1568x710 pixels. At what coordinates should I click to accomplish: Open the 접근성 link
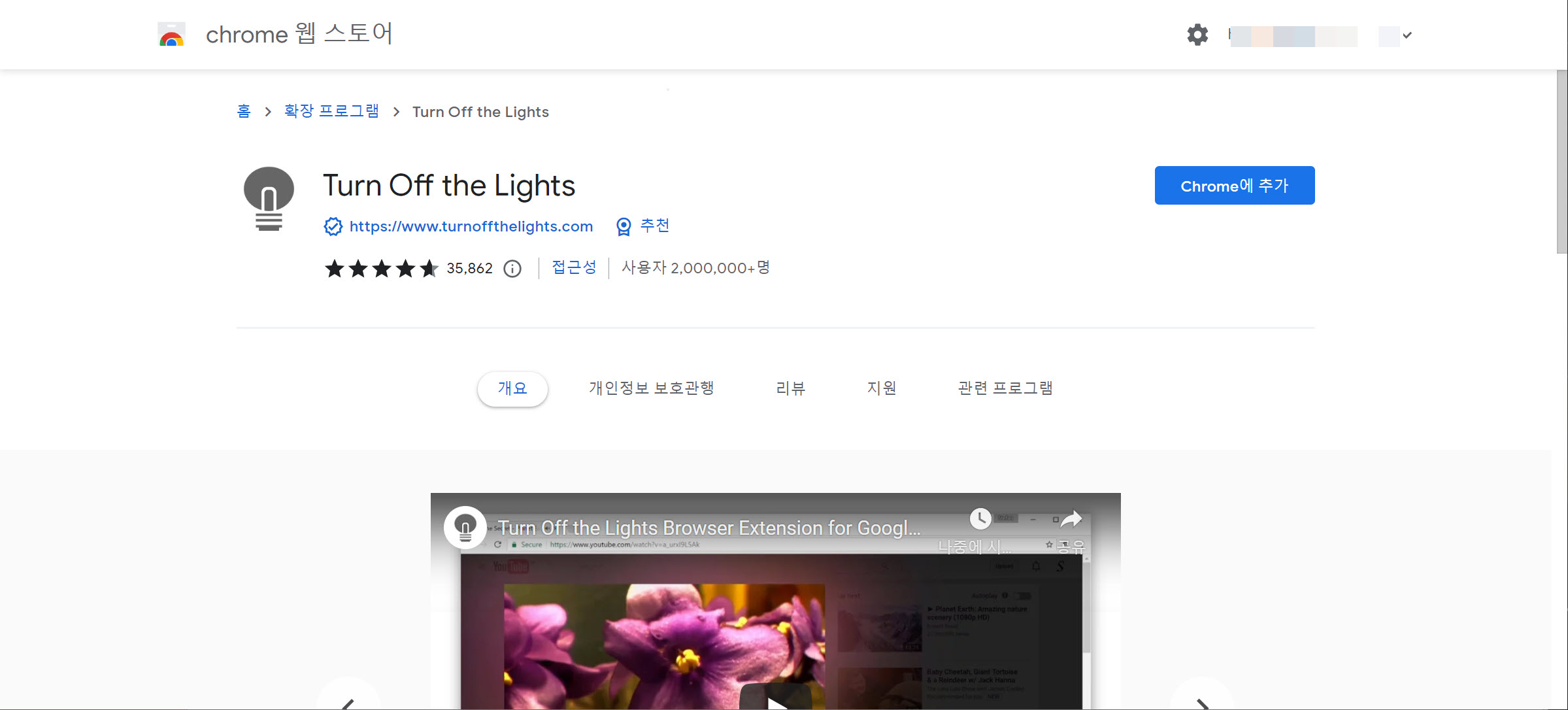(x=573, y=267)
